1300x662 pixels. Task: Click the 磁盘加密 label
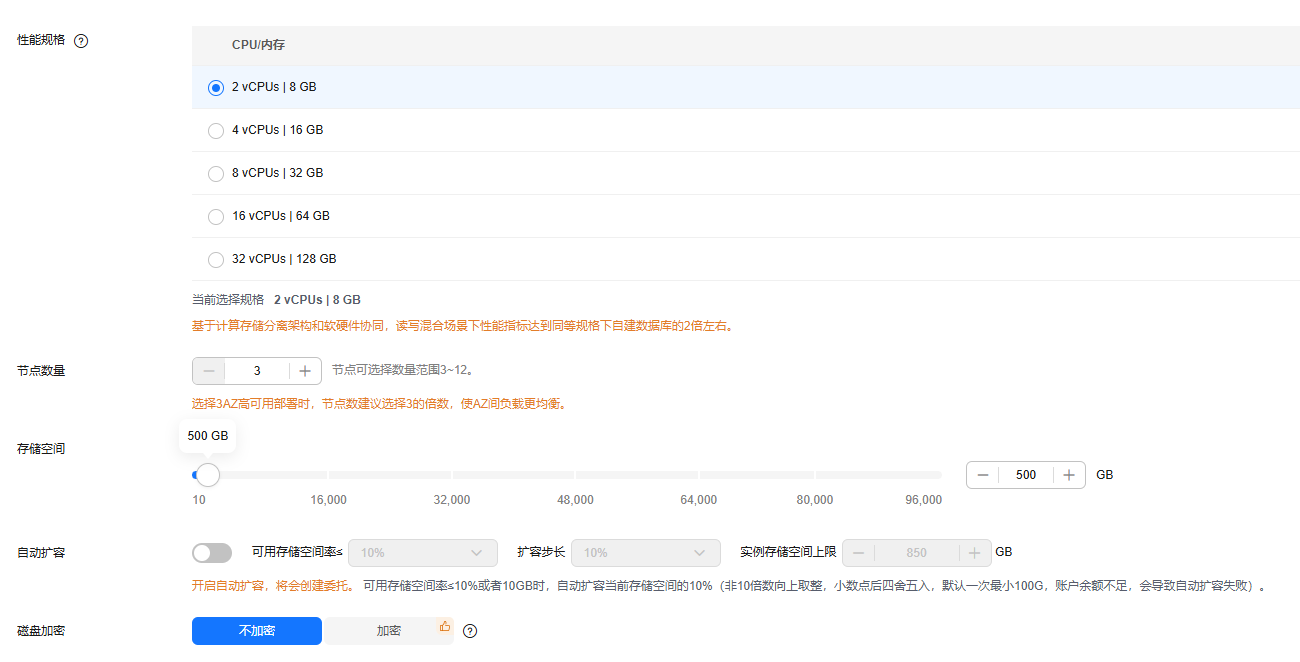(x=41, y=631)
